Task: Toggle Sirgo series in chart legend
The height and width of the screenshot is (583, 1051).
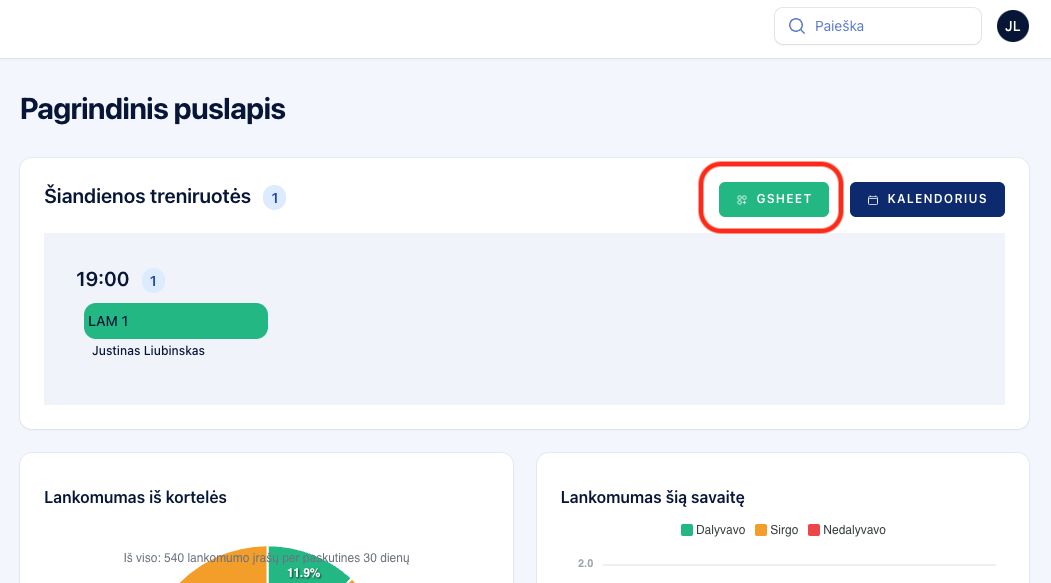Action: (776, 530)
